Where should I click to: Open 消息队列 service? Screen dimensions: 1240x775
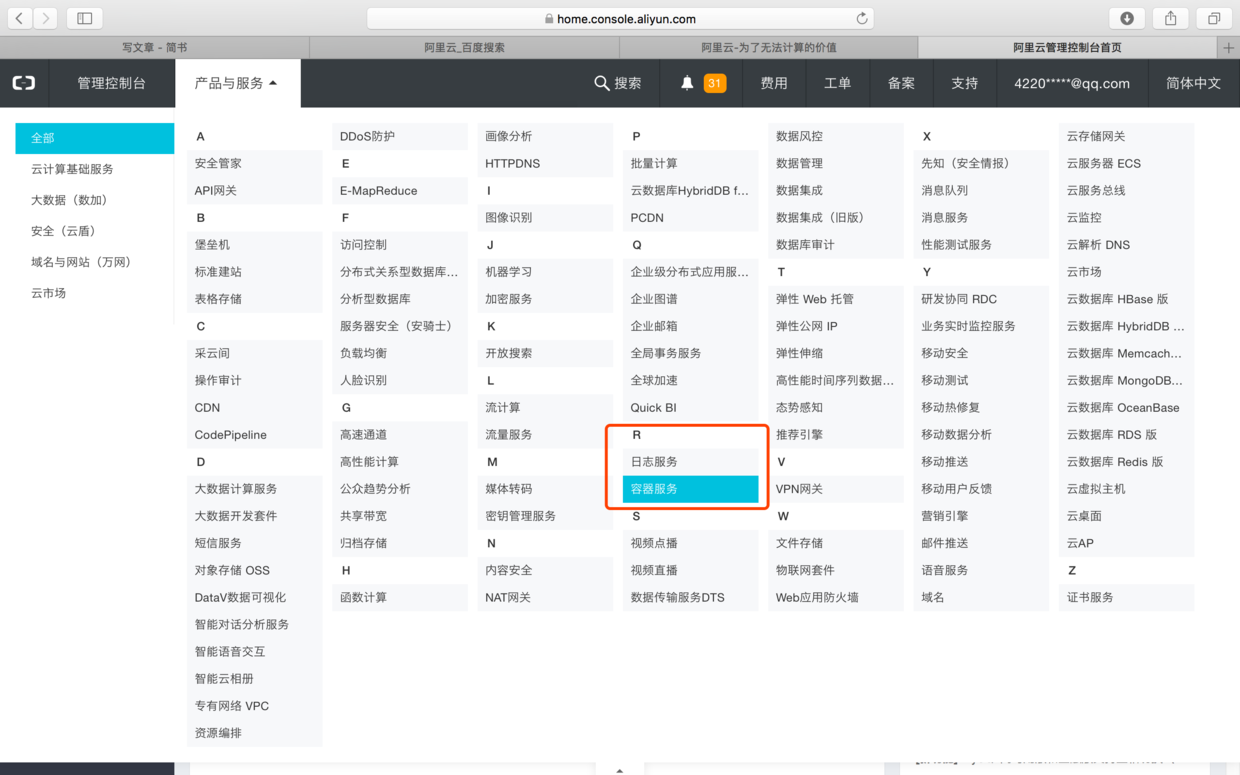(x=981, y=190)
